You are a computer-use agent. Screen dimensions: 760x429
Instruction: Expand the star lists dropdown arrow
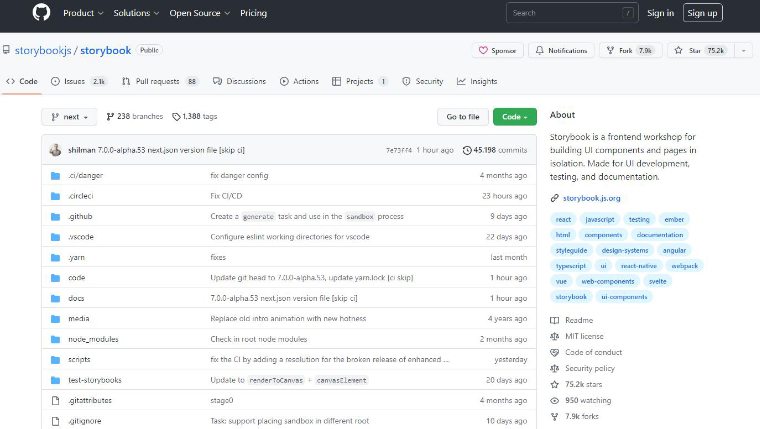tap(744, 50)
